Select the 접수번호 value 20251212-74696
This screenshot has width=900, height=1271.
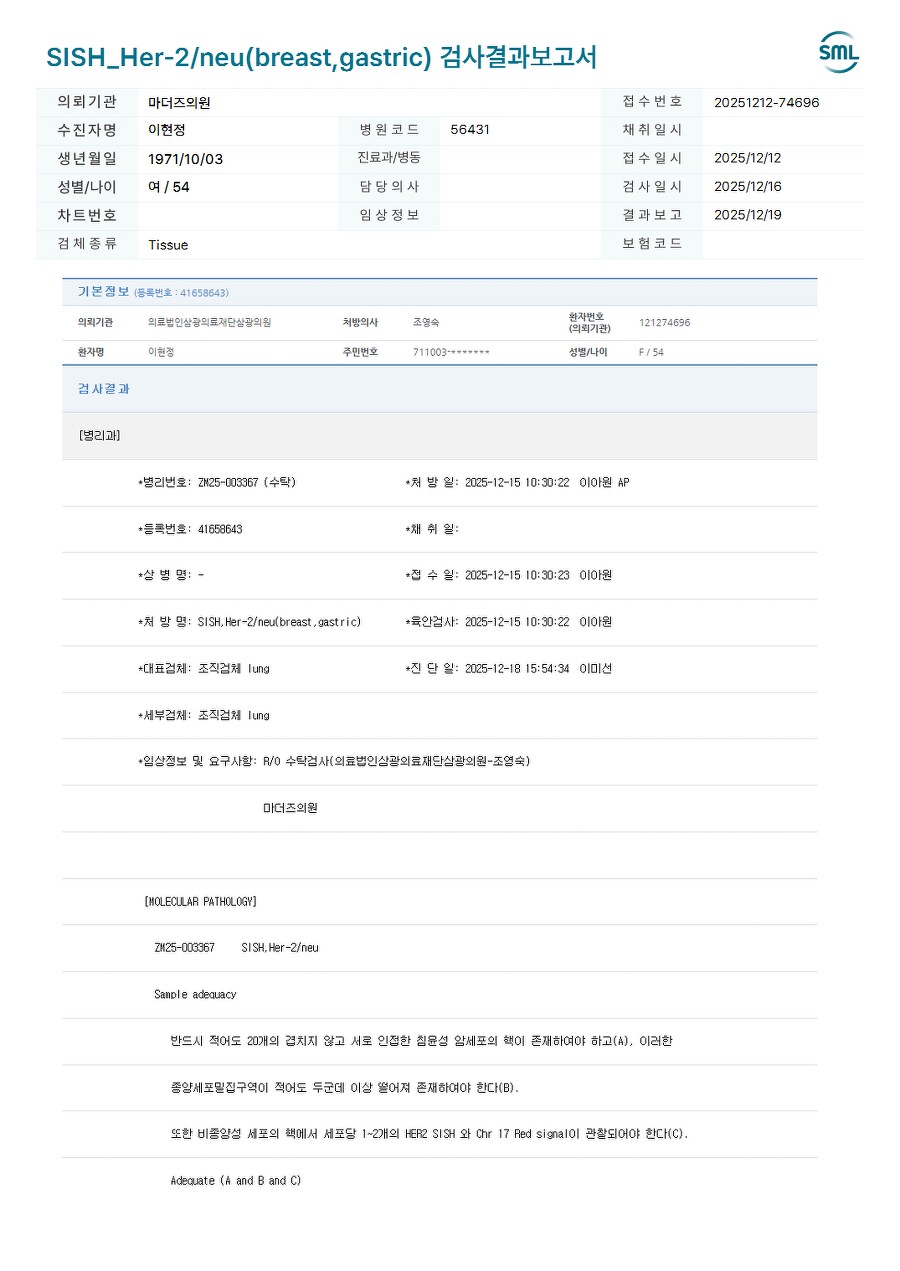tap(766, 102)
